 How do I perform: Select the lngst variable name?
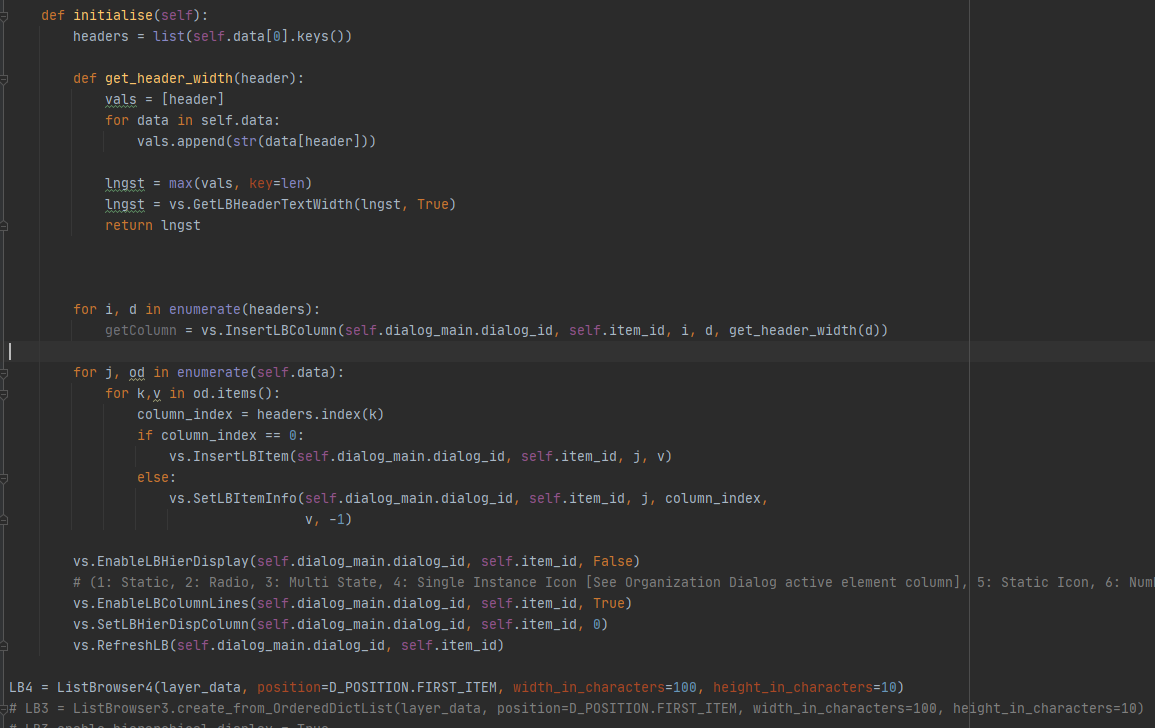click(x=124, y=183)
